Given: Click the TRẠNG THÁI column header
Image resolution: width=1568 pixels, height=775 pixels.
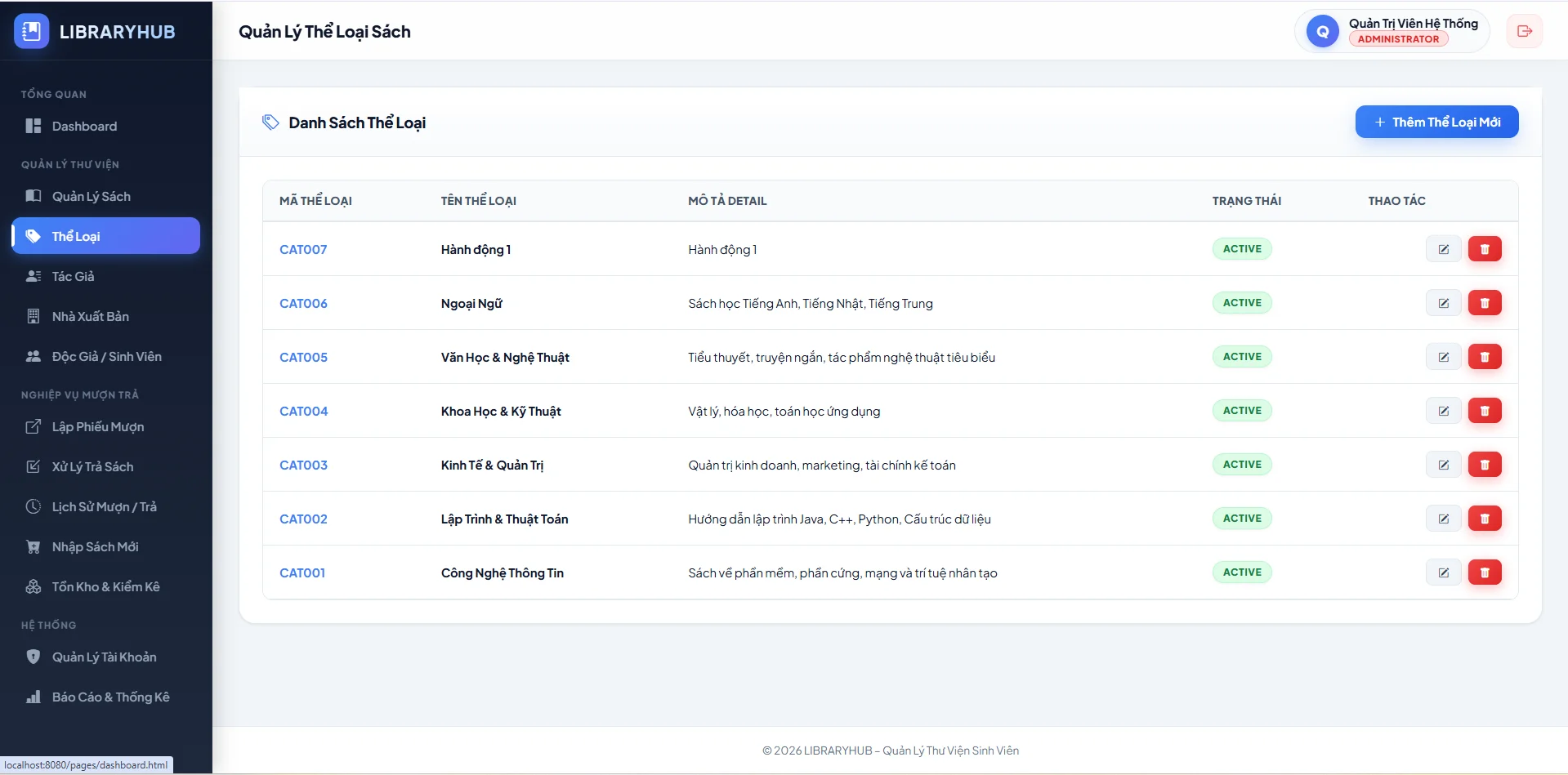Looking at the screenshot, I should click(1247, 201).
